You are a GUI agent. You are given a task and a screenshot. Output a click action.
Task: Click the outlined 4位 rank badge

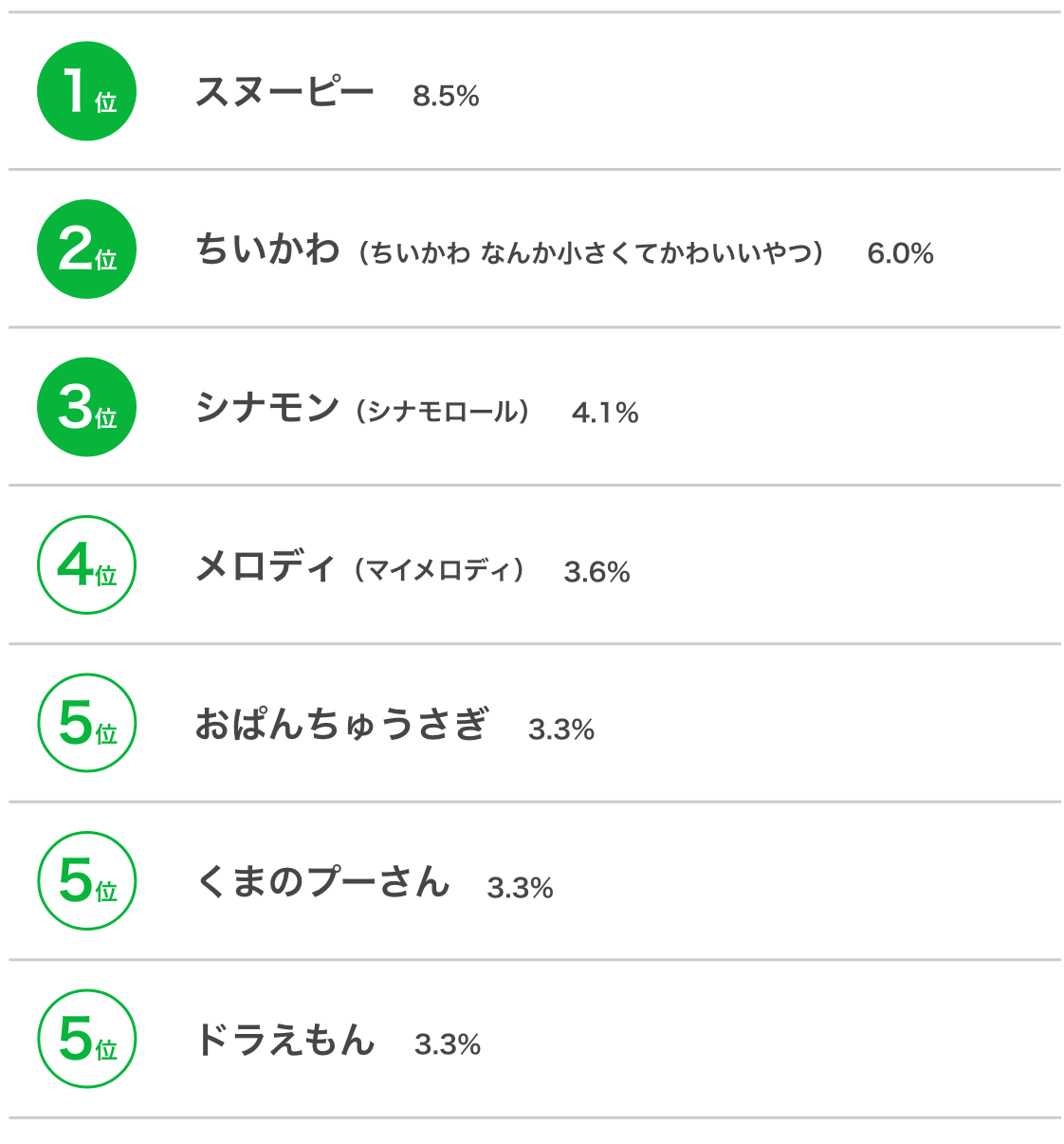(86, 565)
